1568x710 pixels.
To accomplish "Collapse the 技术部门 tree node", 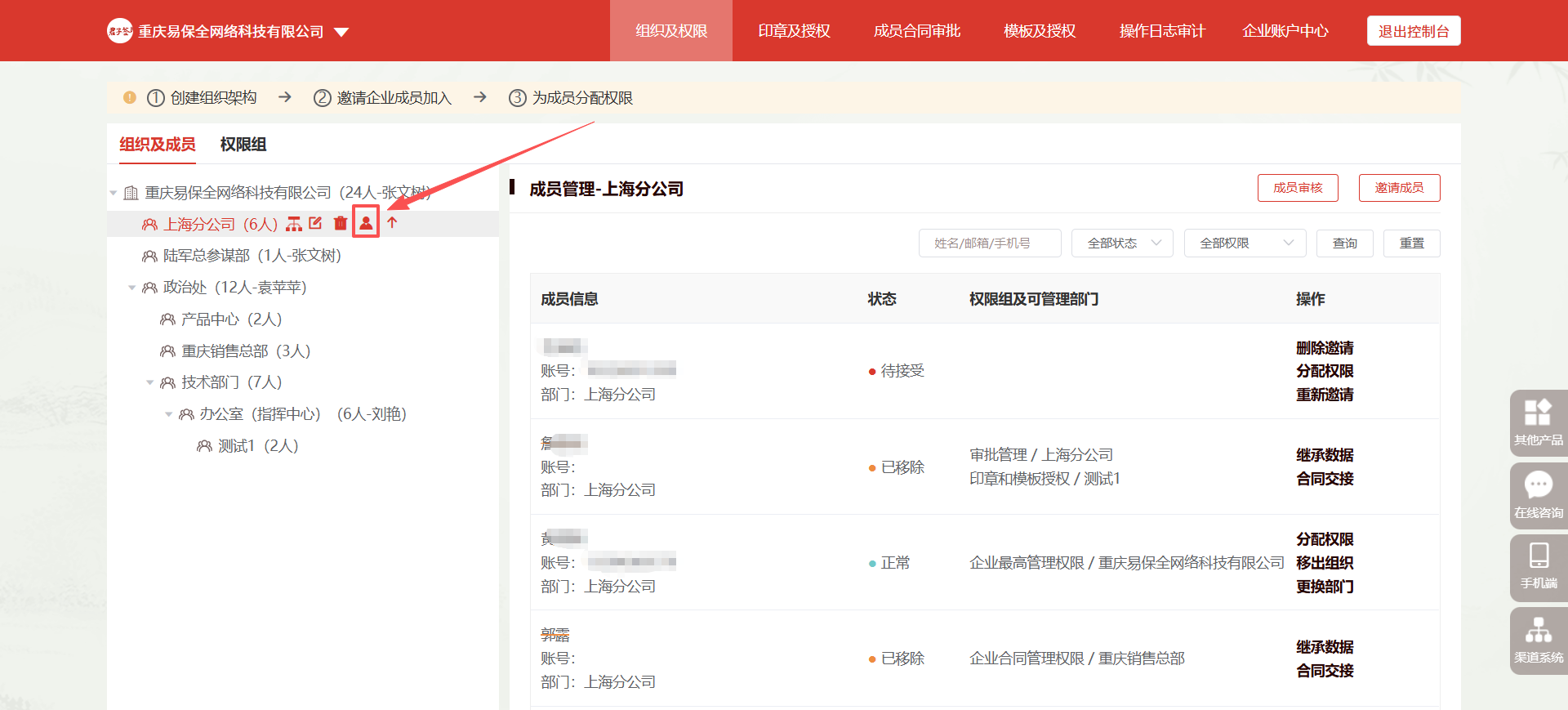I will pyautogui.click(x=150, y=382).
